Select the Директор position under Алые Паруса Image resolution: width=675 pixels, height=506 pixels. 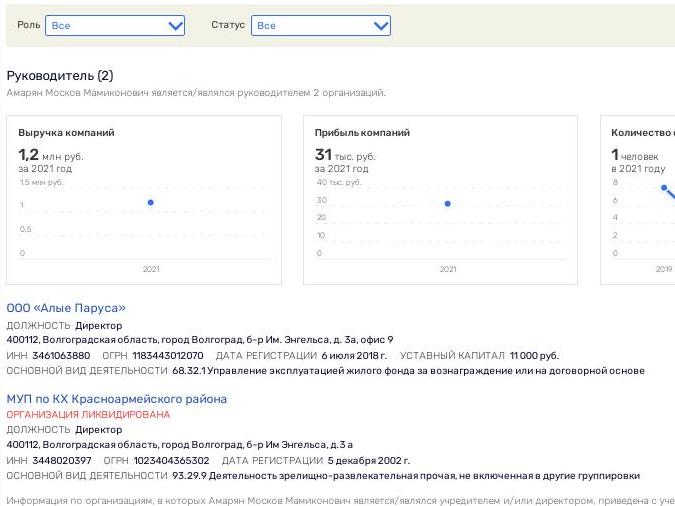[x=99, y=326]
